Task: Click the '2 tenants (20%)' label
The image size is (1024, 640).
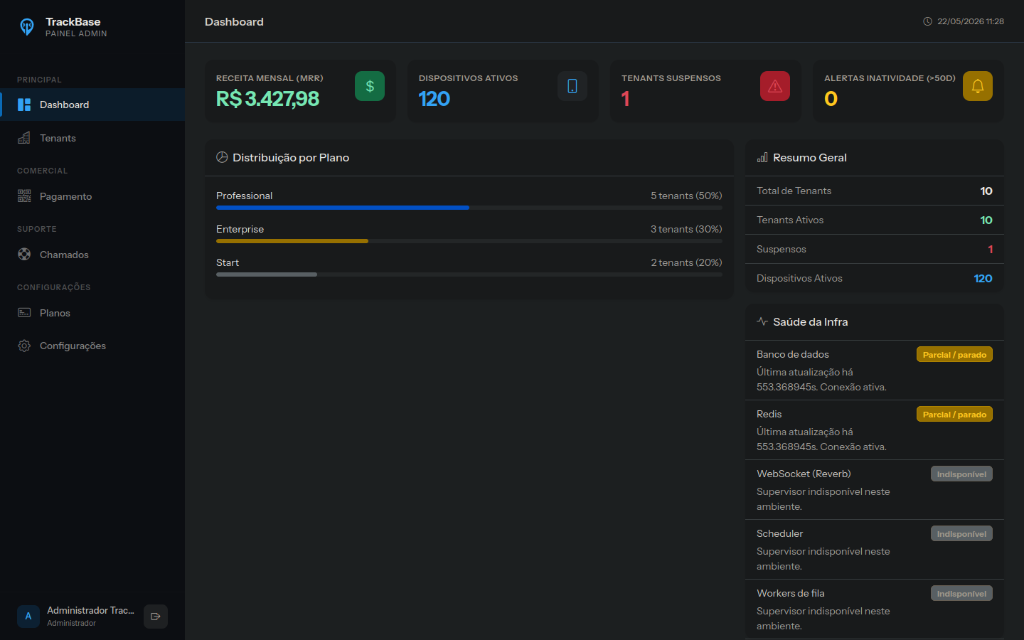Action: click(686, 262)
